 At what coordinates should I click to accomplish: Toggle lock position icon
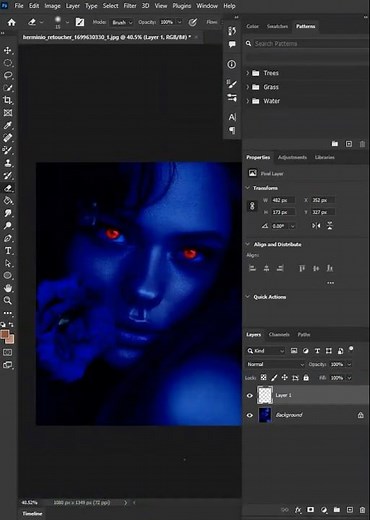[x=285, y=377]
